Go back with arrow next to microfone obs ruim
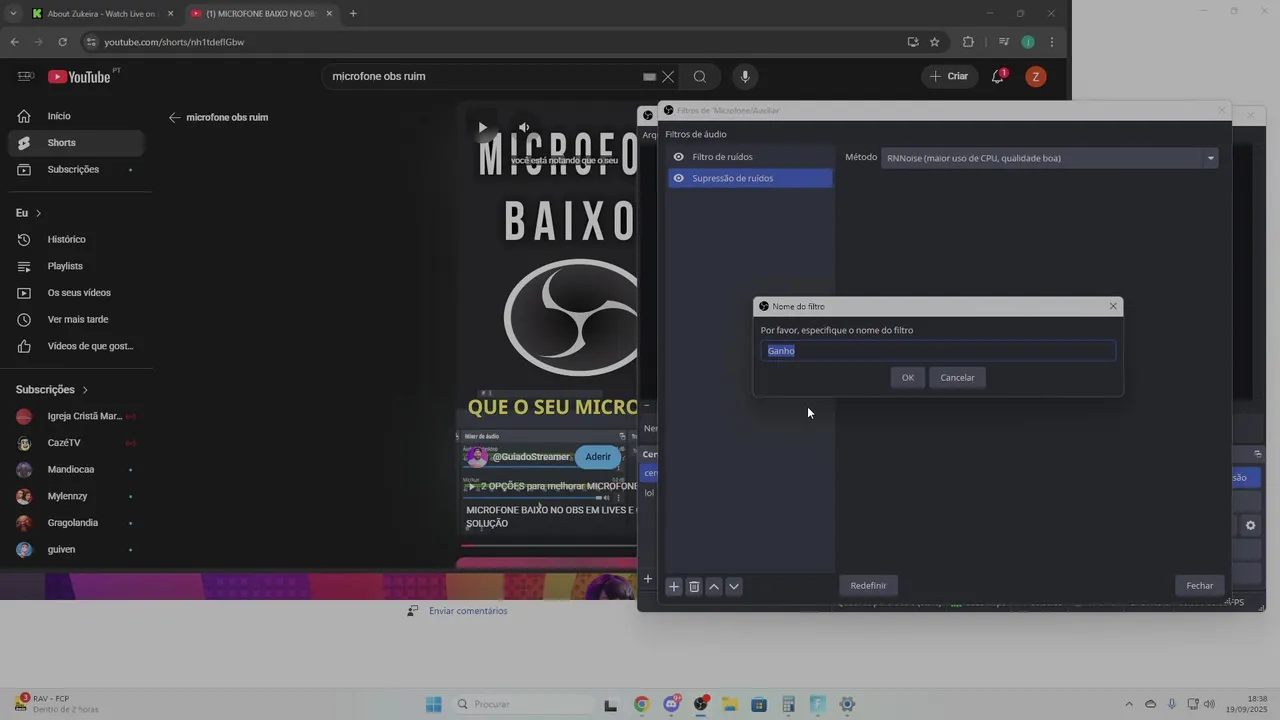Screen dimensions: 1280x720 pos(174,117)
